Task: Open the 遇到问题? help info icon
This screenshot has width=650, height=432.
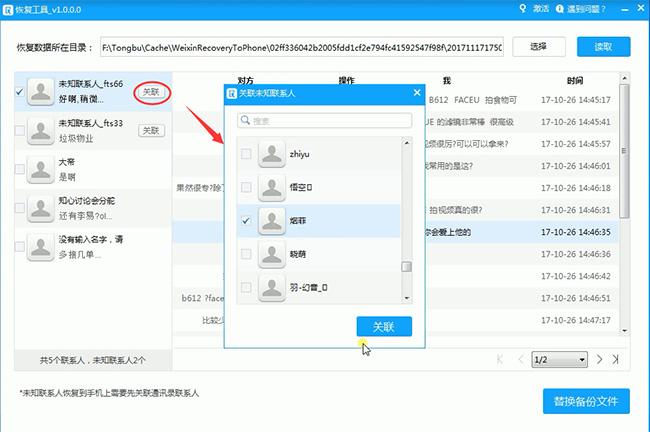Action: [560, 9]
